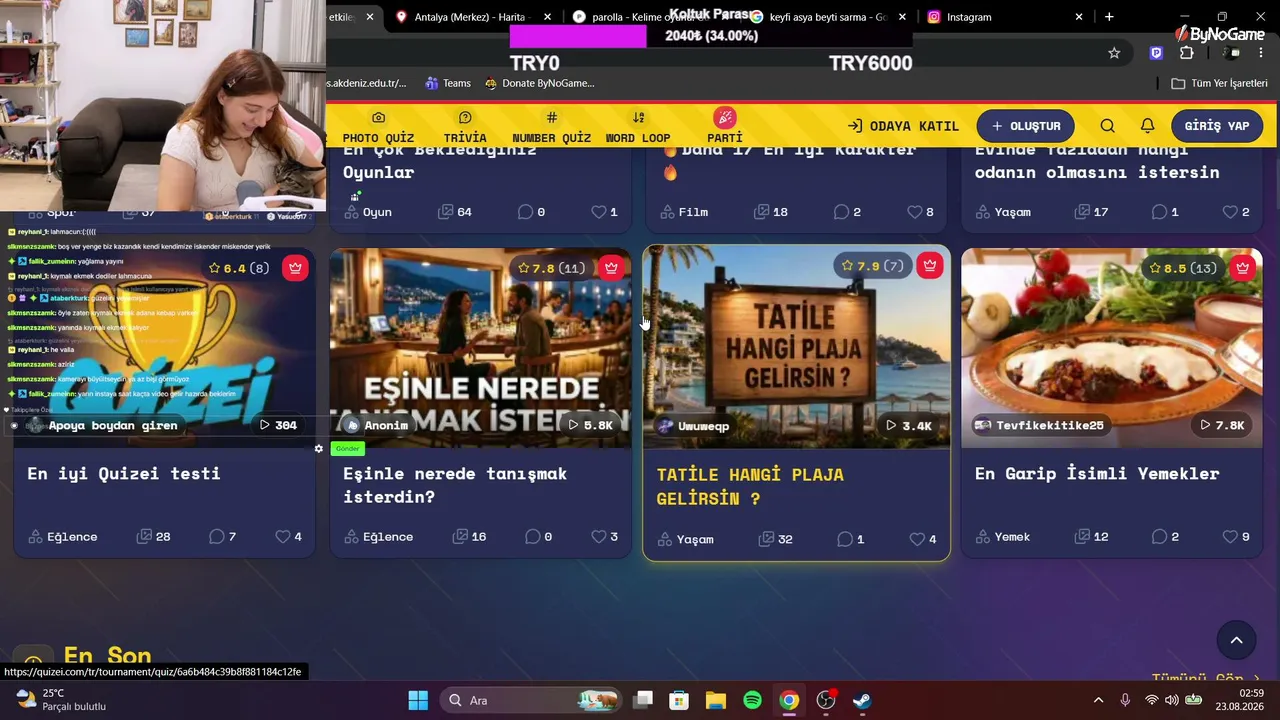Open the Windows Start menu
Screen dimensions: 1280x720
click(418, 700)
